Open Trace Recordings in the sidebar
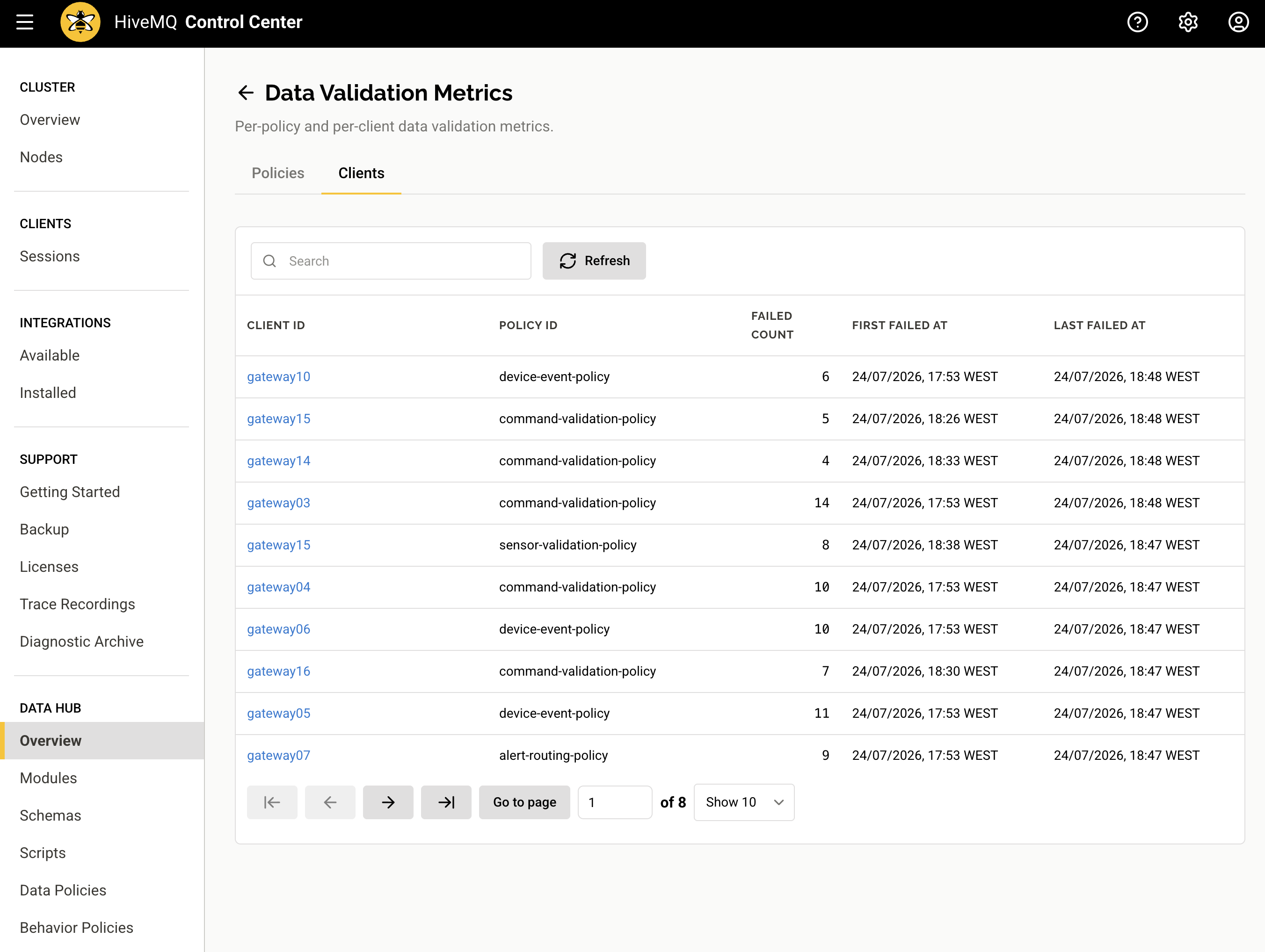Image resolution: width=1265 pixels, height=952 pixels. point(77,605)
